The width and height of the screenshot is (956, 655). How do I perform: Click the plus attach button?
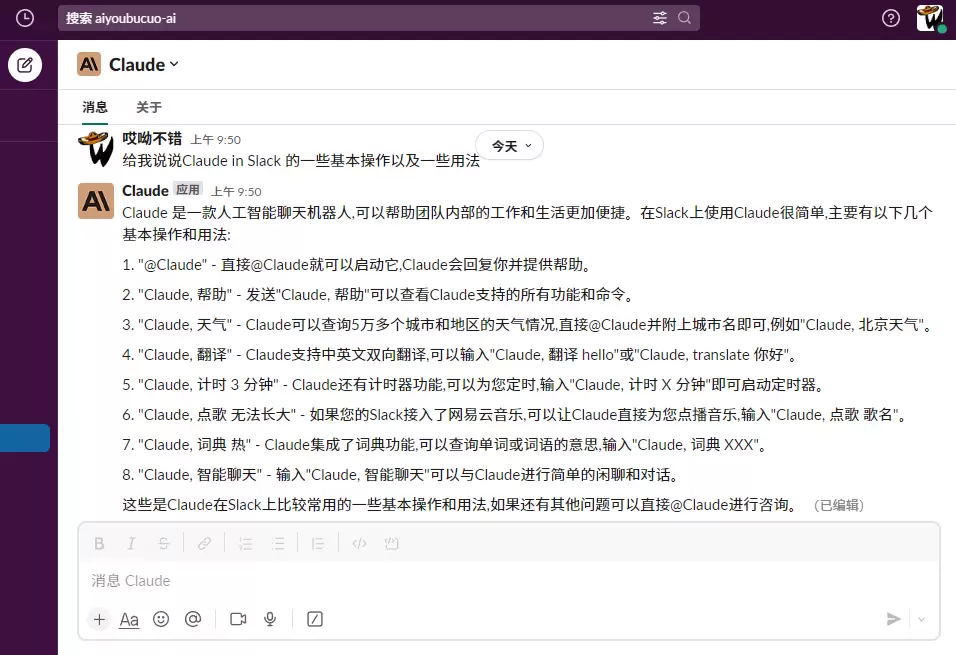(99, 620)
